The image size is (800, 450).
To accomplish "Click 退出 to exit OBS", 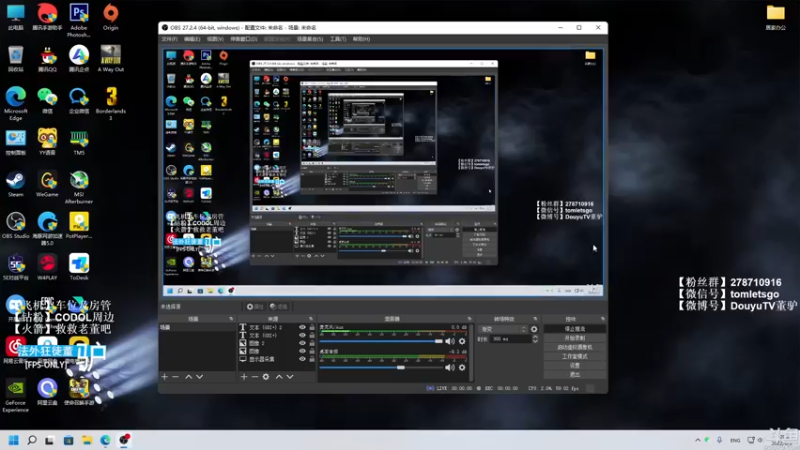I will [574, 375].
